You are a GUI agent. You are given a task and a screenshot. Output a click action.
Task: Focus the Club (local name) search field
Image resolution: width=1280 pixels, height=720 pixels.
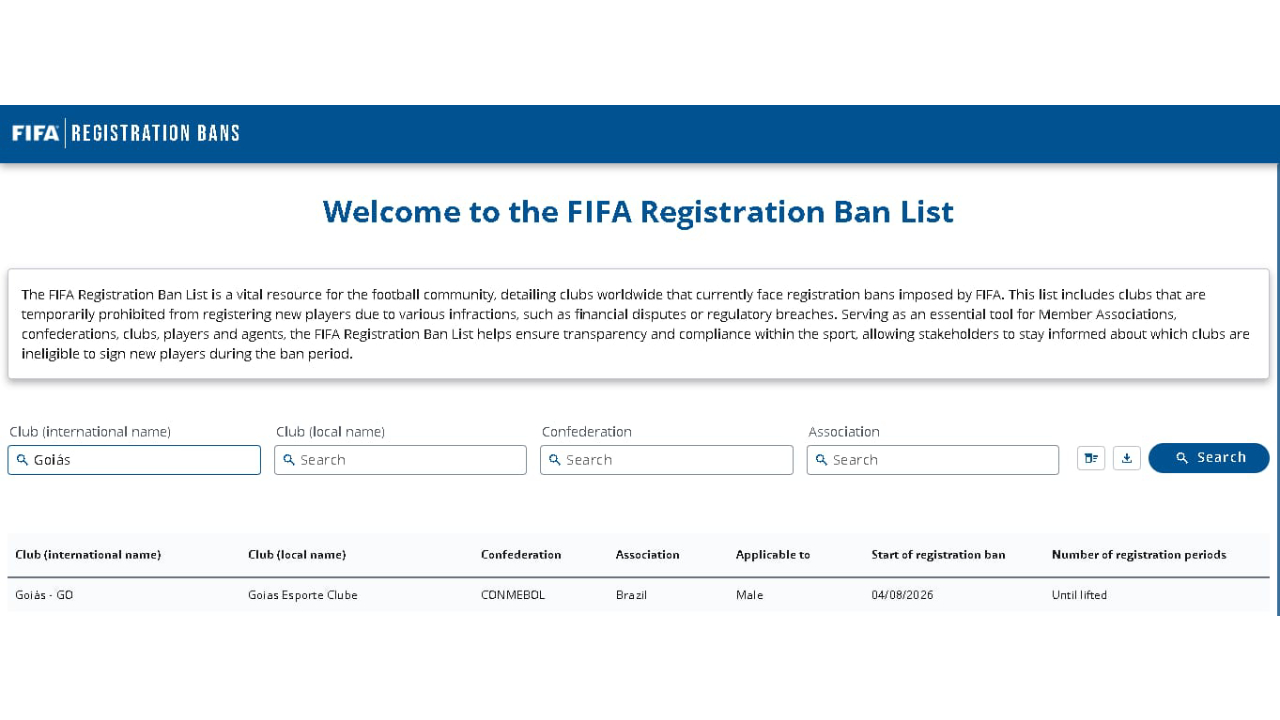point(400,460)
